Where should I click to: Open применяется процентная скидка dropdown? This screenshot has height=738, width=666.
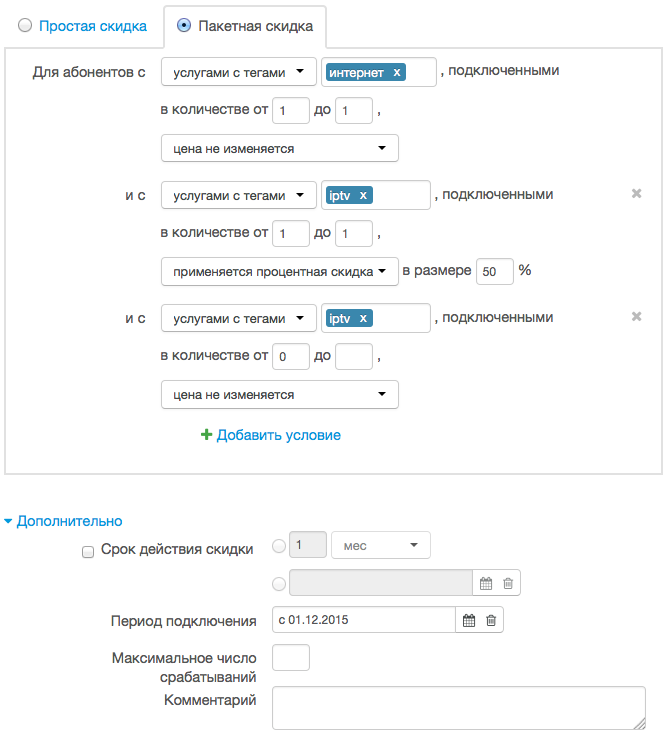coord(280,272)
